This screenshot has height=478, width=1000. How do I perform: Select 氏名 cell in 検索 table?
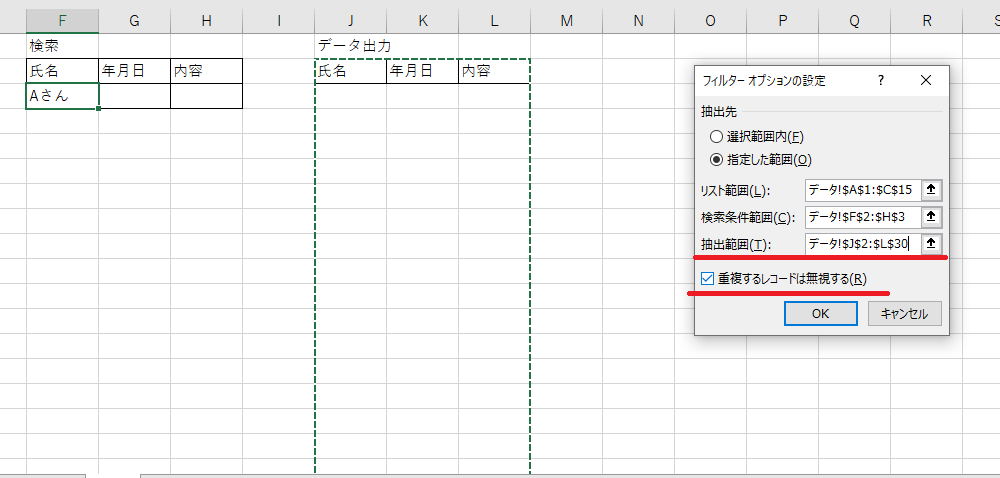point(62,71)
